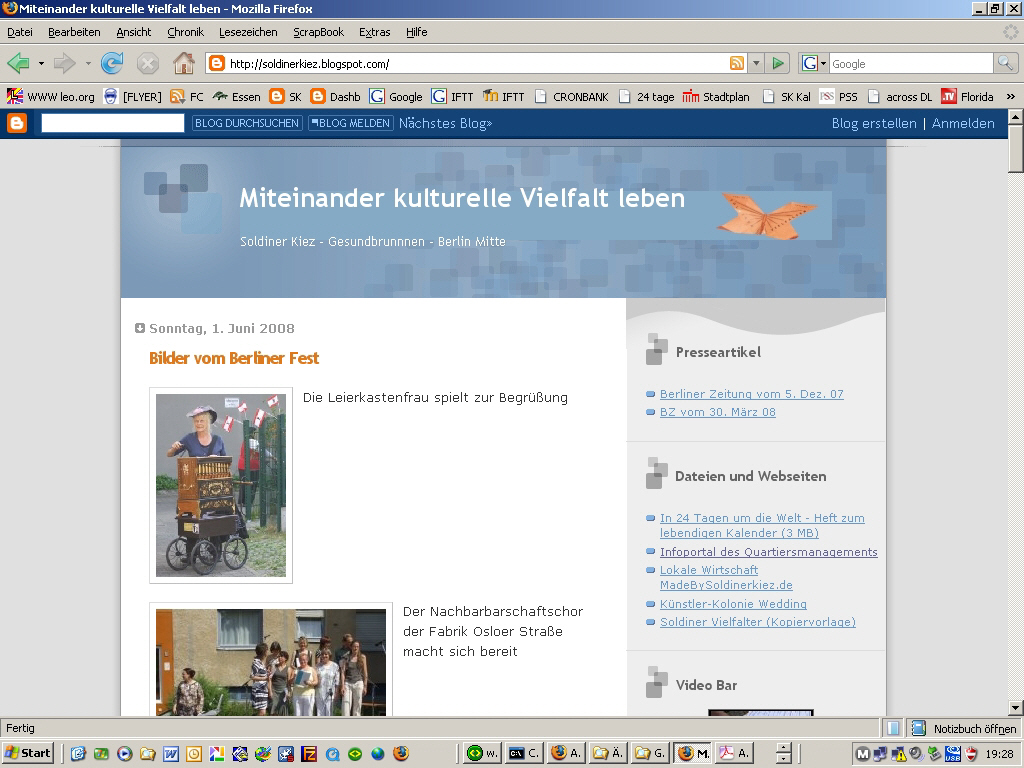Click the Leierkastenfrau photo thumbnail
The height and width of the screenshot is (768, 1024).
click(221, 485)
